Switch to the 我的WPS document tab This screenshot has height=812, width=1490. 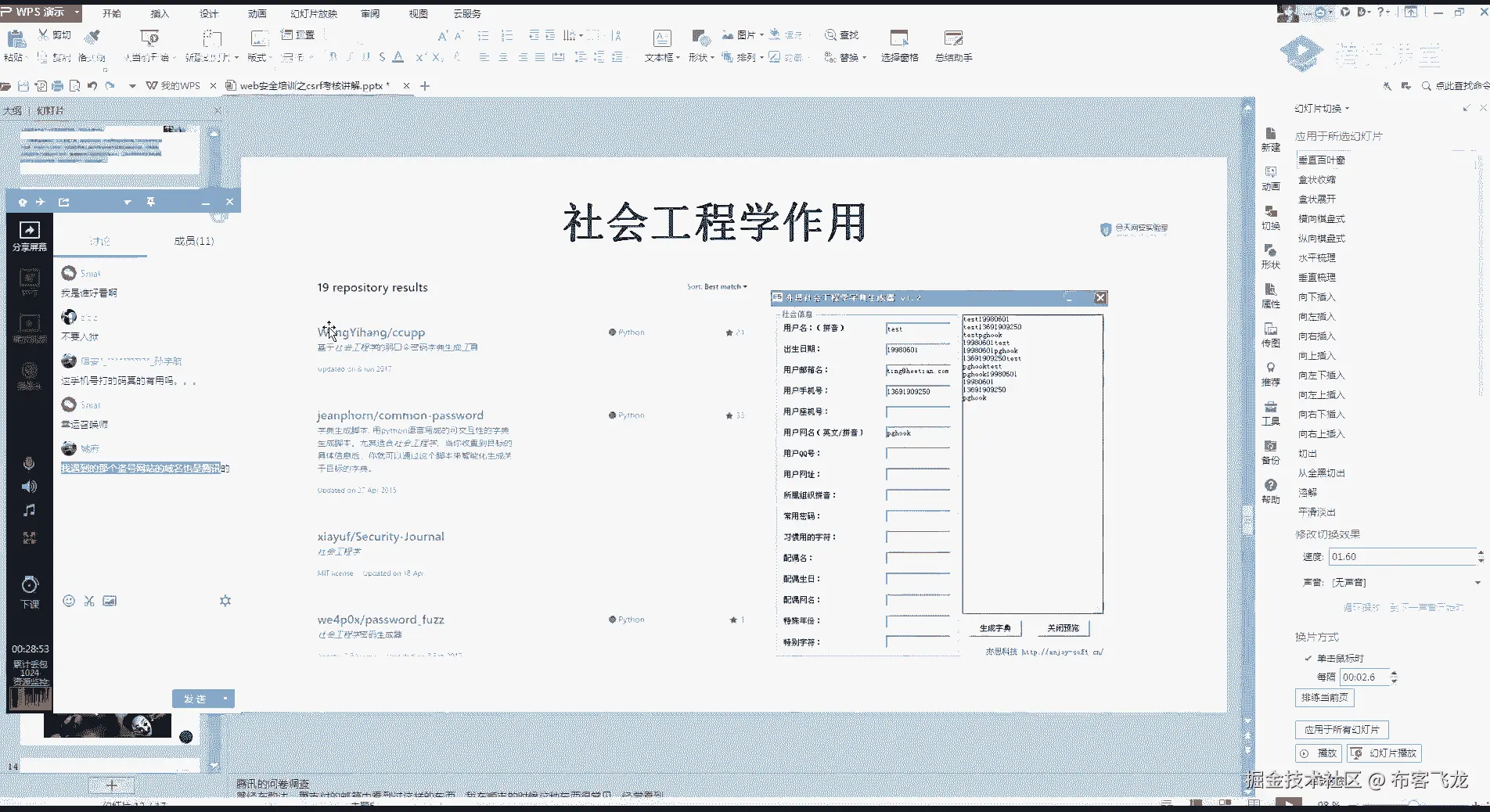pyautogui.click(x=180, y=86)
